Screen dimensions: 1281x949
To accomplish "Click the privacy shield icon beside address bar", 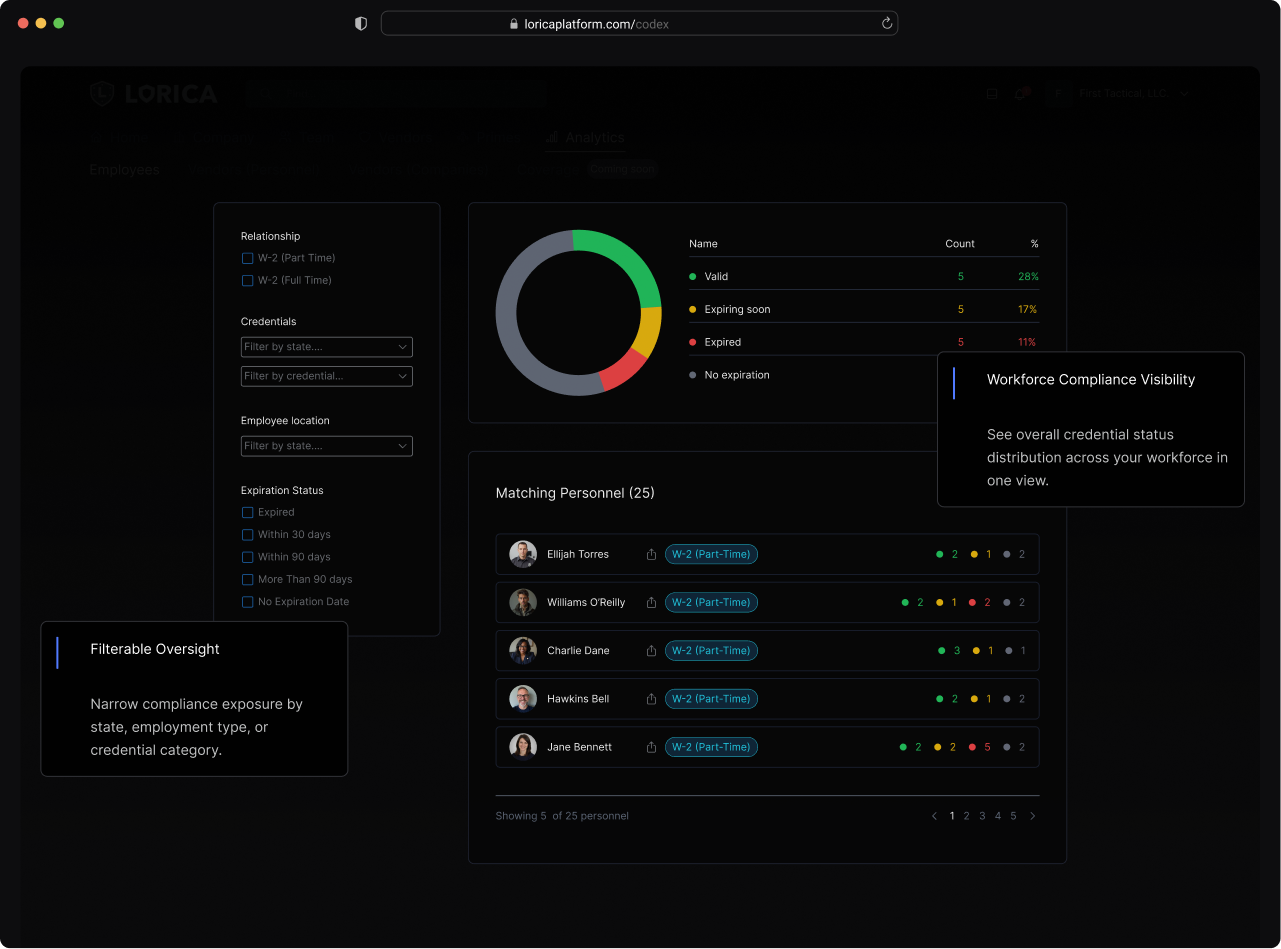I will tap(361, 24).
